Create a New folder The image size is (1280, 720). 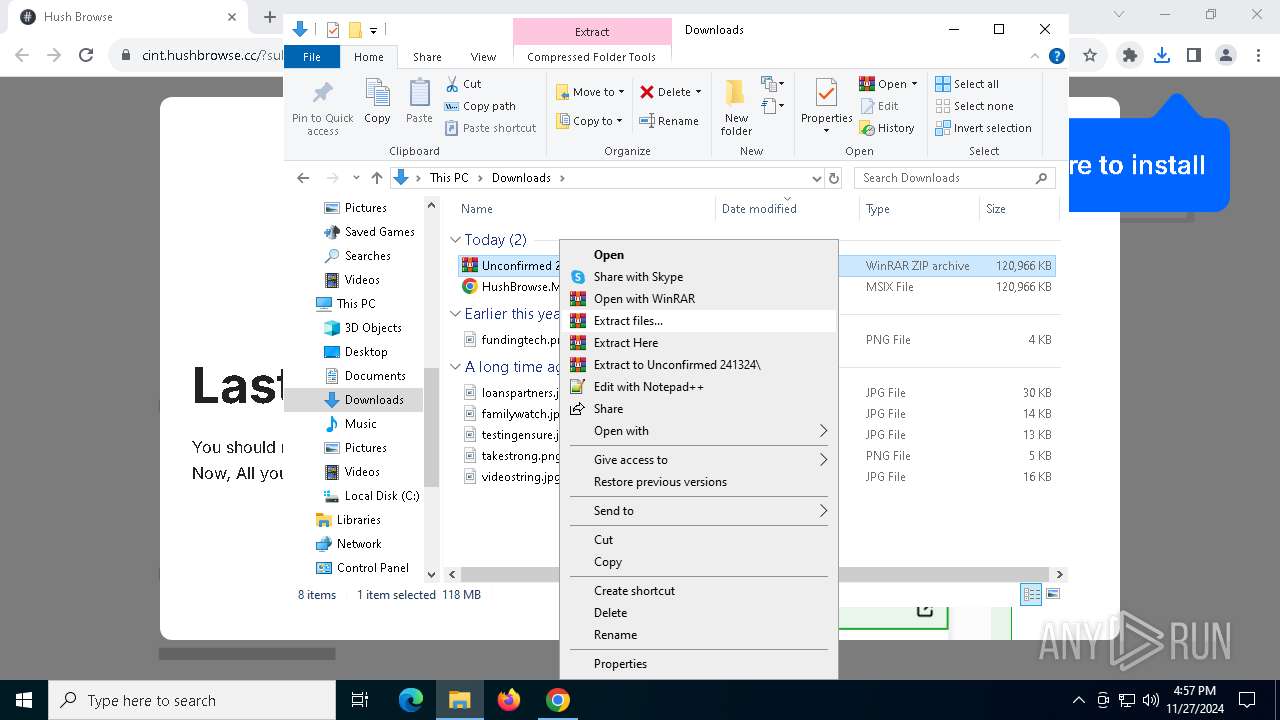pos(736,107)
